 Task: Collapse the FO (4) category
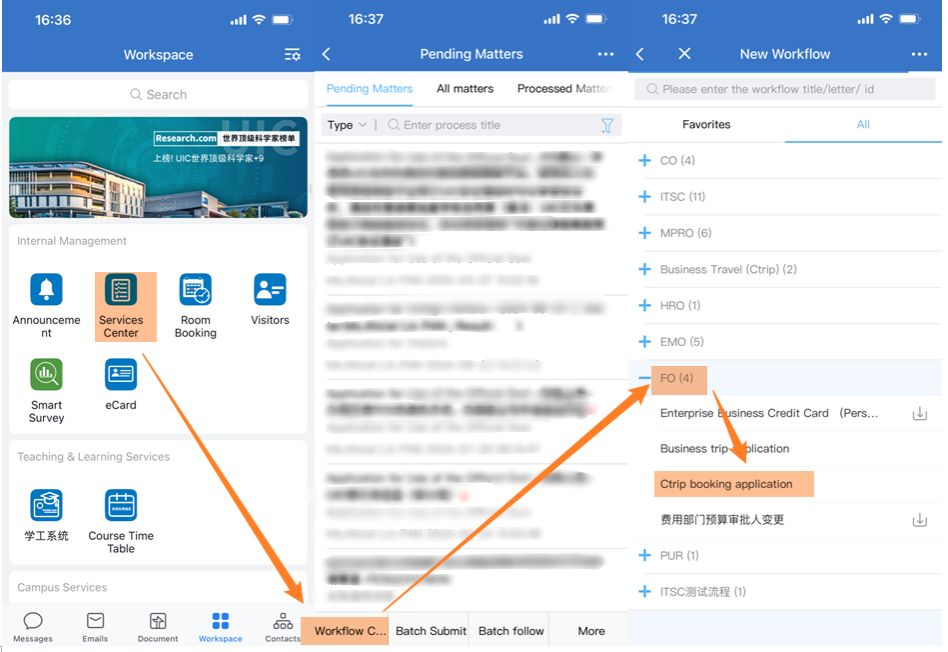pos(645,378)
